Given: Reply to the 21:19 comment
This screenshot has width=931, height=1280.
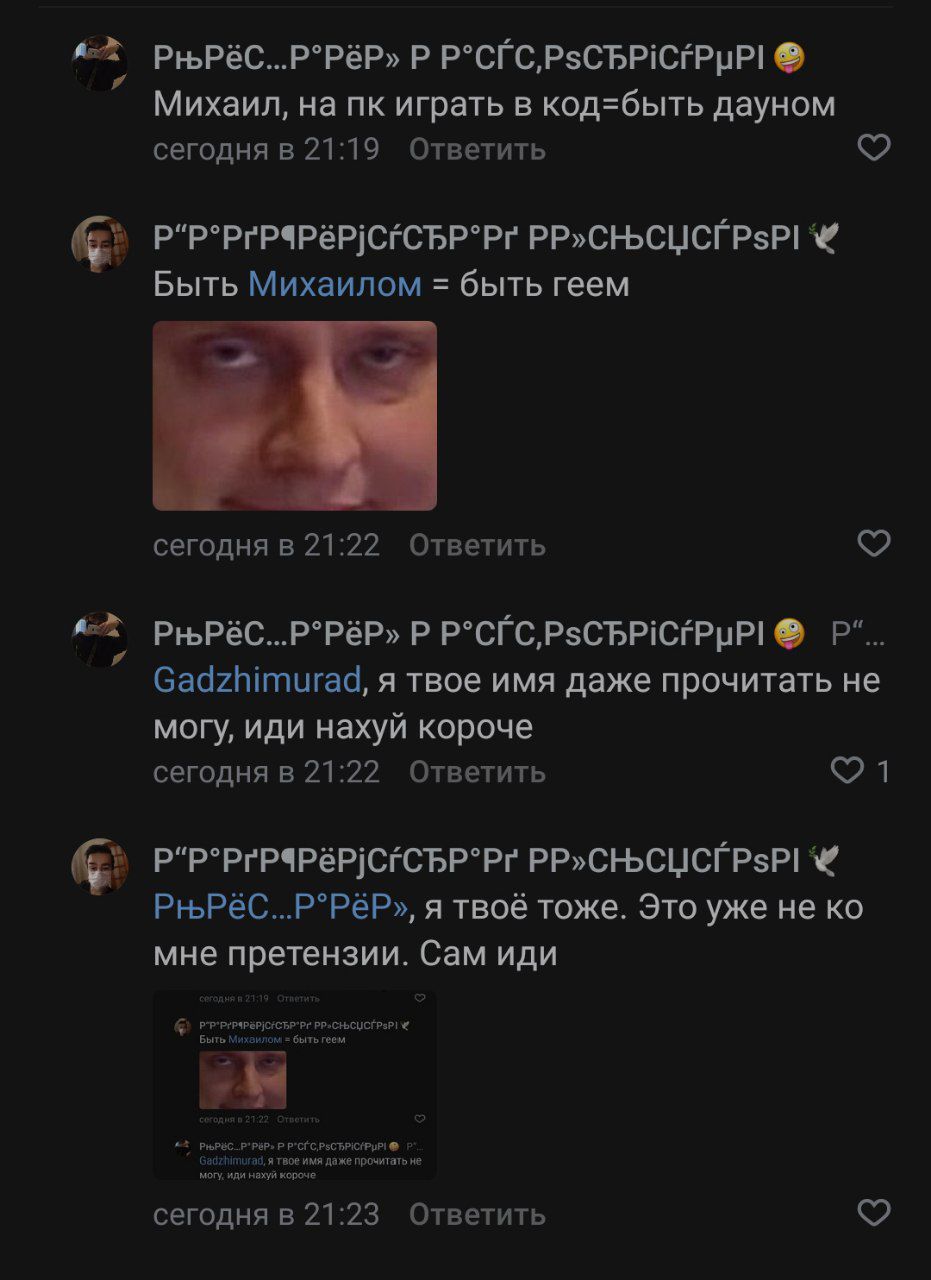Looking at the screenshot, I should tap(477, 149).
